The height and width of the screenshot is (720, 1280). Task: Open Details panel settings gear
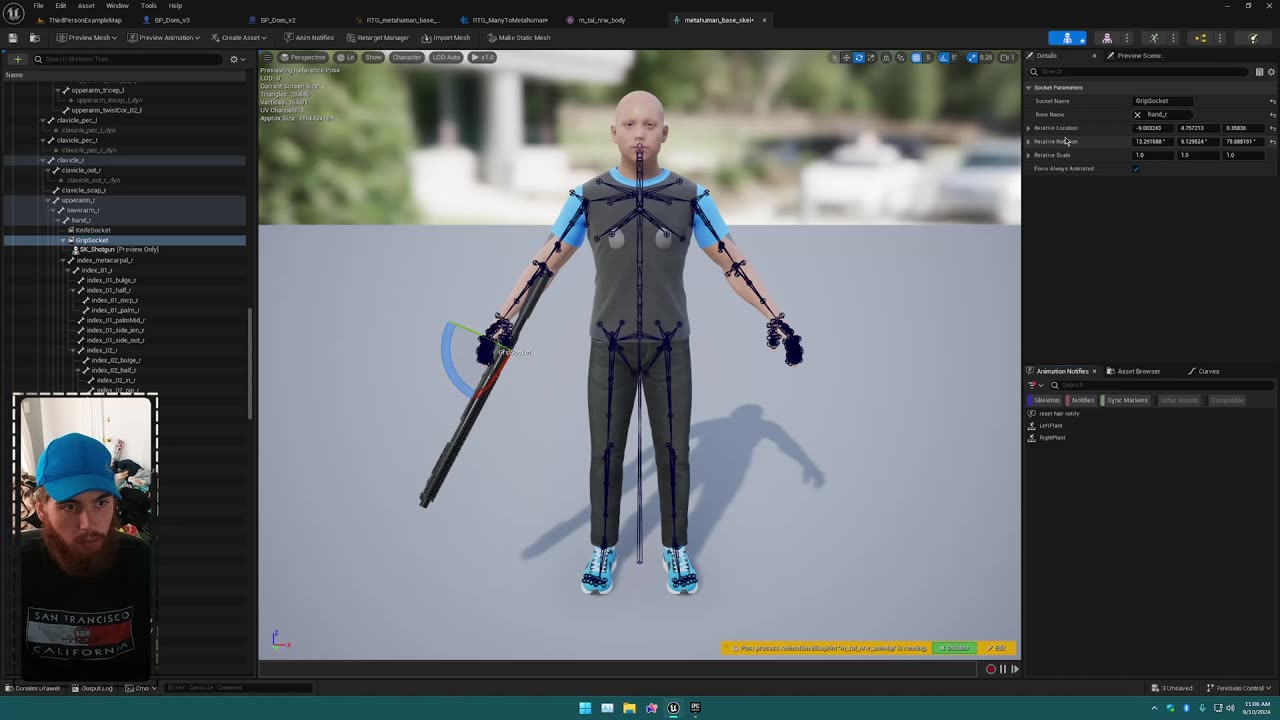click(x=1271, y=72)
